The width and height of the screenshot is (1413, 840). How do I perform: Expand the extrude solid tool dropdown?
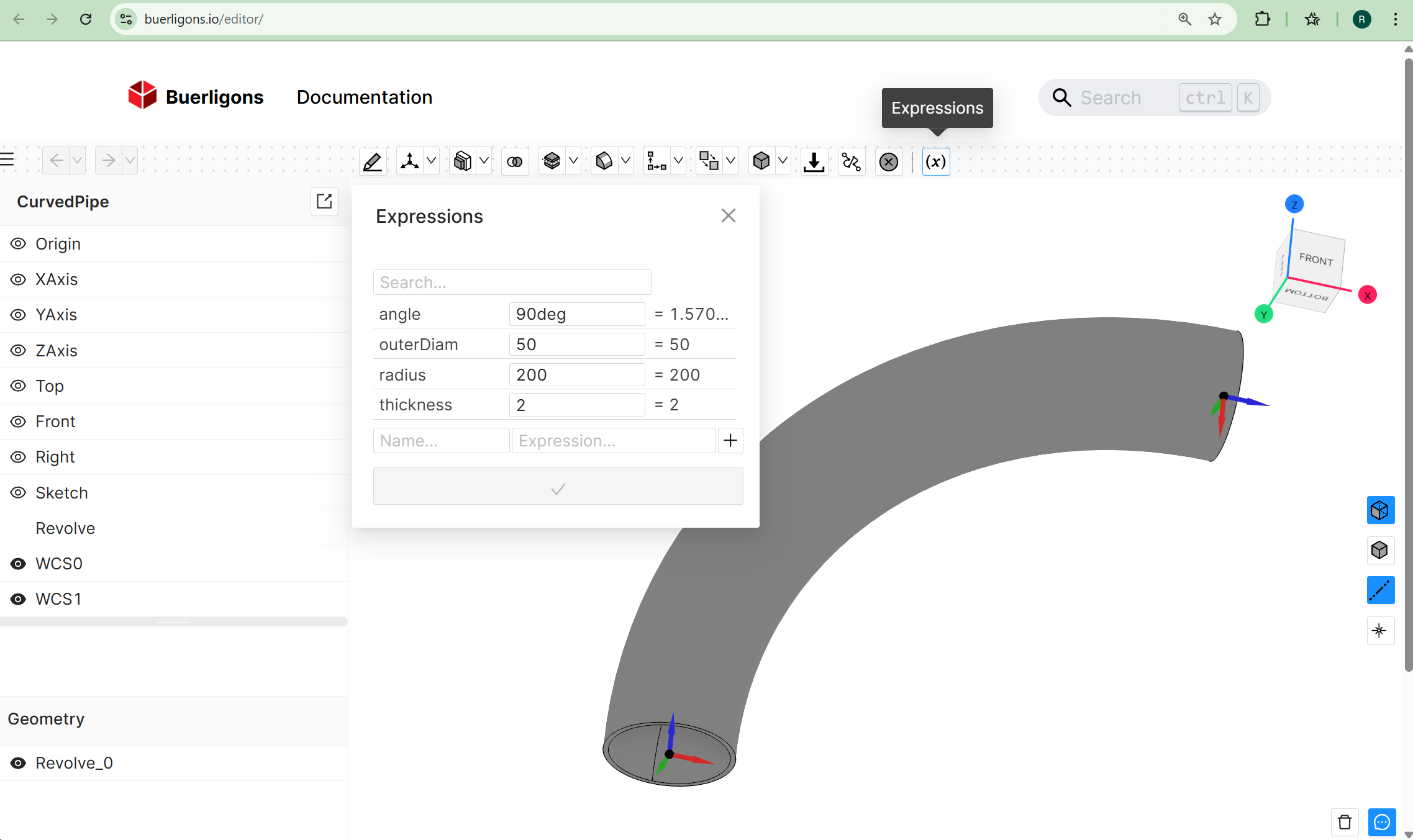pos(484,161)
